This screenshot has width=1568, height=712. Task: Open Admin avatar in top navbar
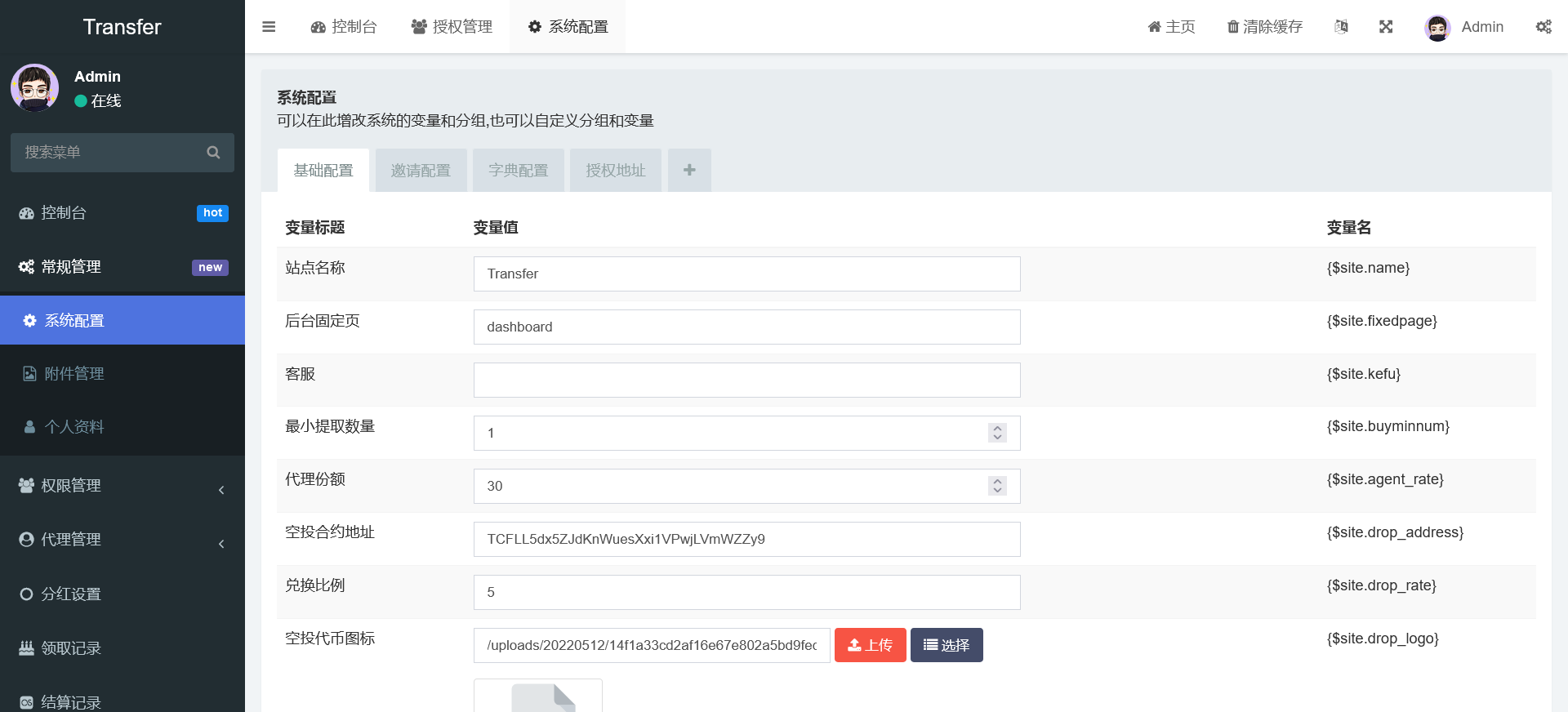(1437, 27)
